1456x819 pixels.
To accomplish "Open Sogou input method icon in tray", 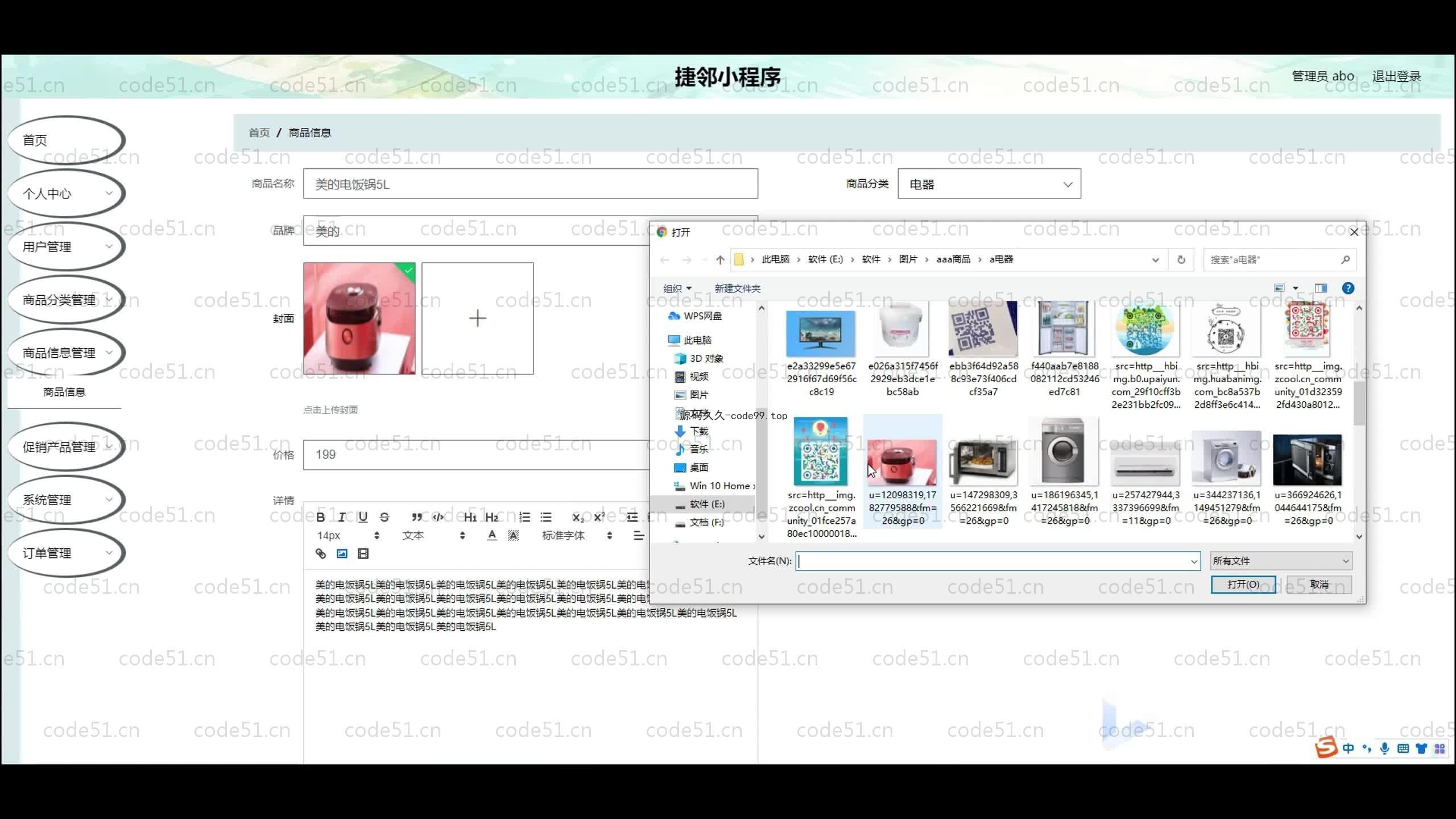I will [1326, 747].
